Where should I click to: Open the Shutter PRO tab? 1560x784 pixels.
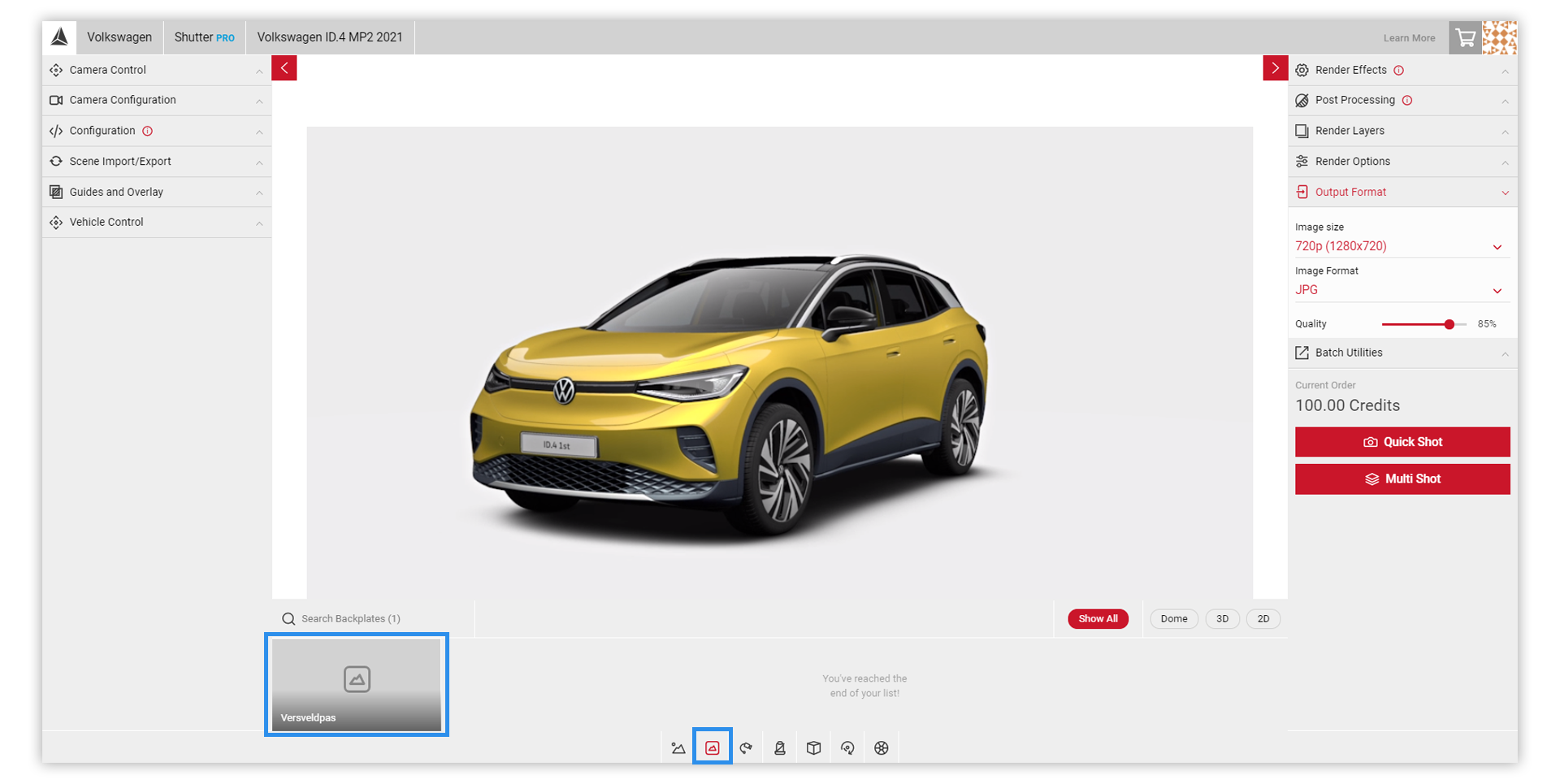click(x=205, y=37)
